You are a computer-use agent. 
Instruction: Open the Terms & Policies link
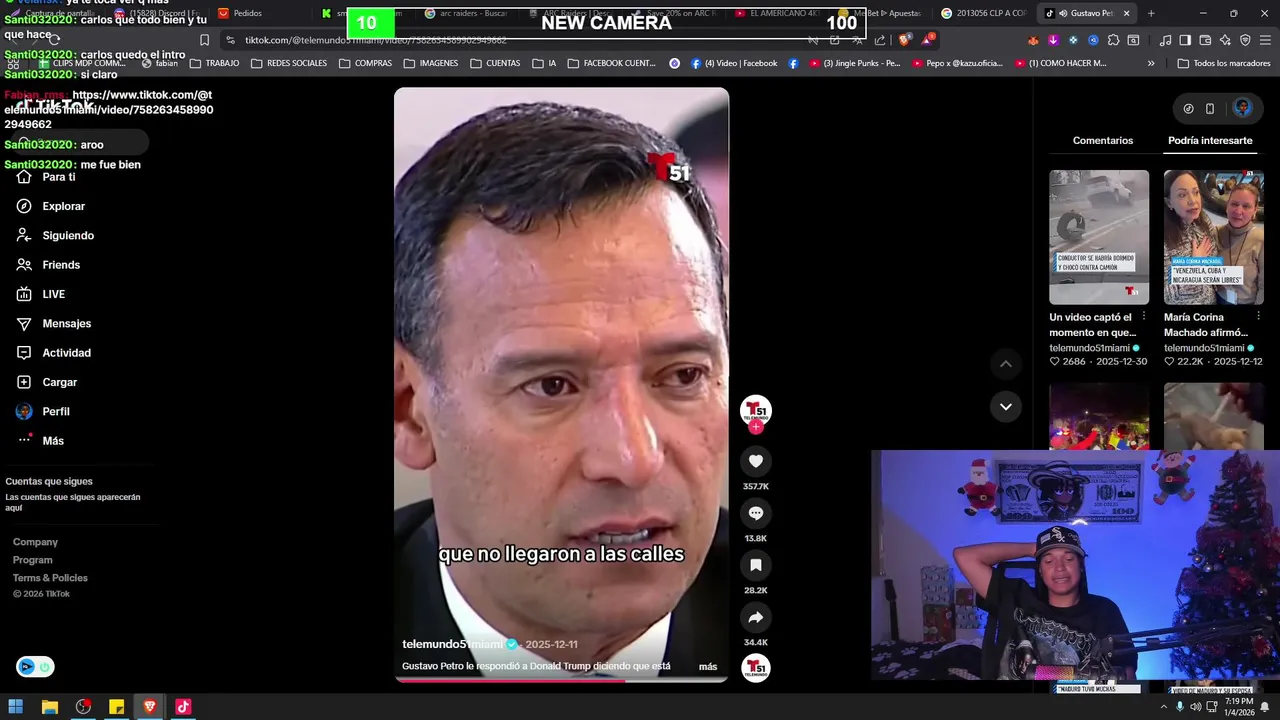click(x=50, y=578)
